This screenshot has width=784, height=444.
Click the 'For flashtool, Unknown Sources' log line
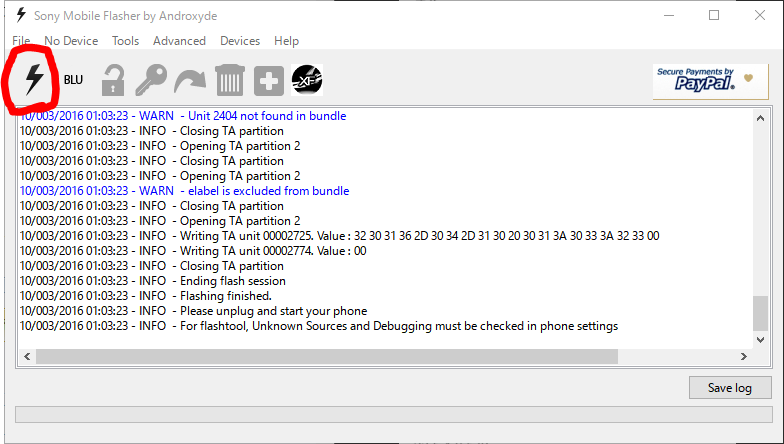tap(319, 326)
